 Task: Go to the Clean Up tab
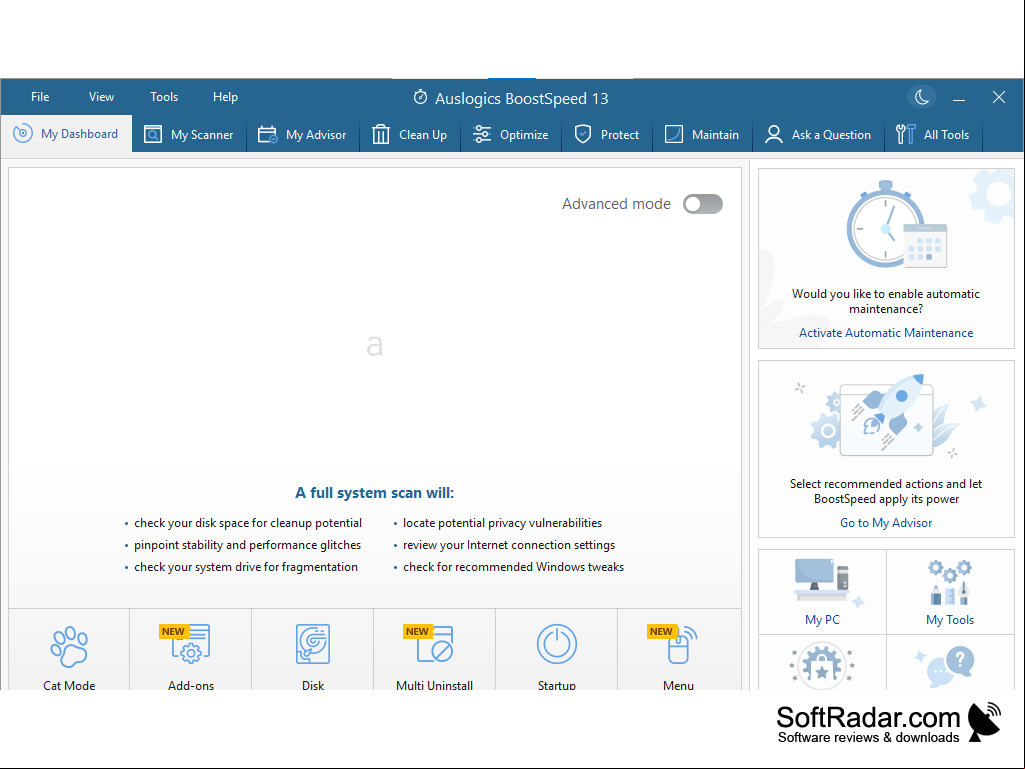click(x=410, y=135)
